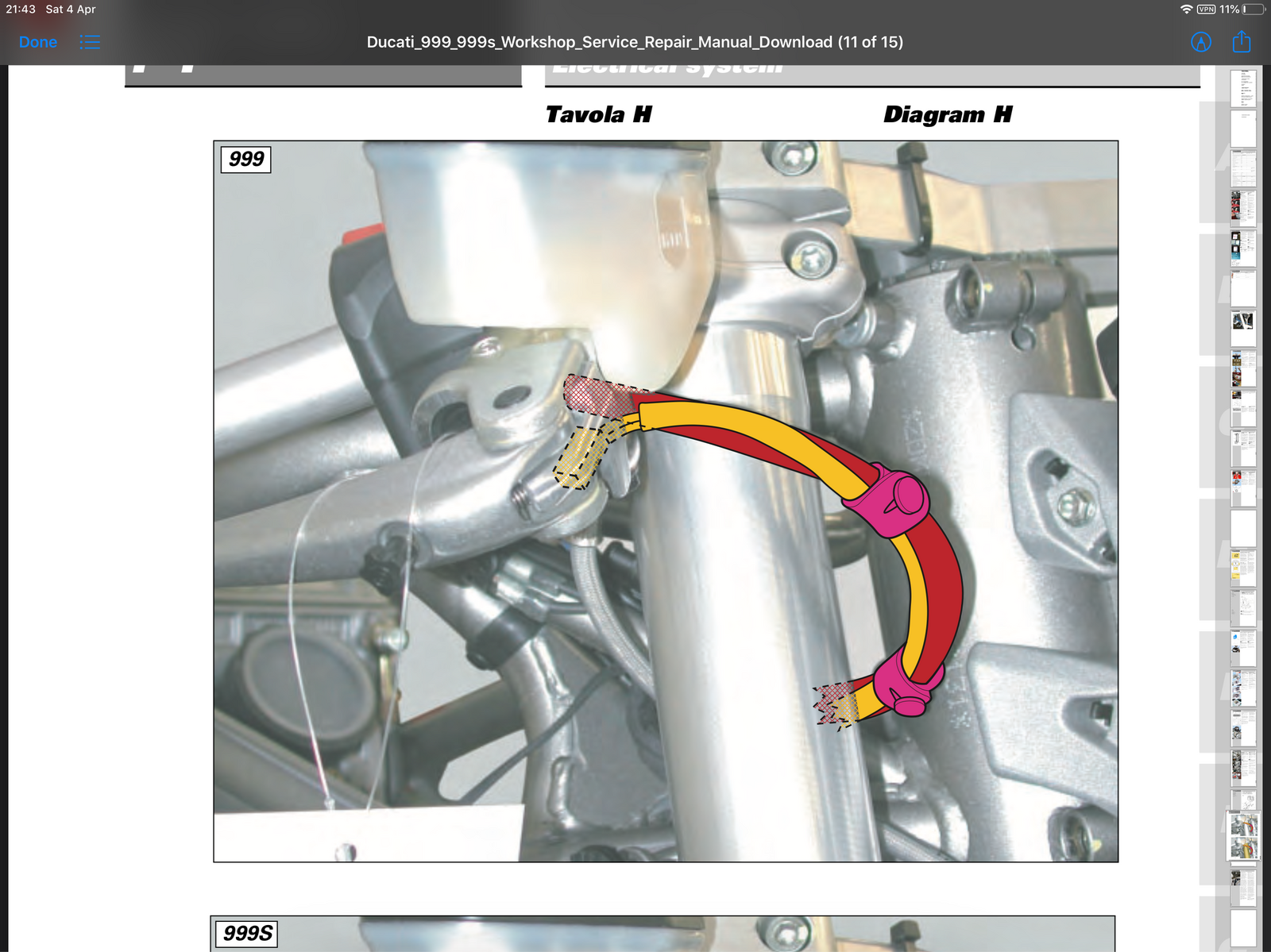Select the second page thumbnail from top
This screenshot has width=1271, height=952.
point(1243,128)
